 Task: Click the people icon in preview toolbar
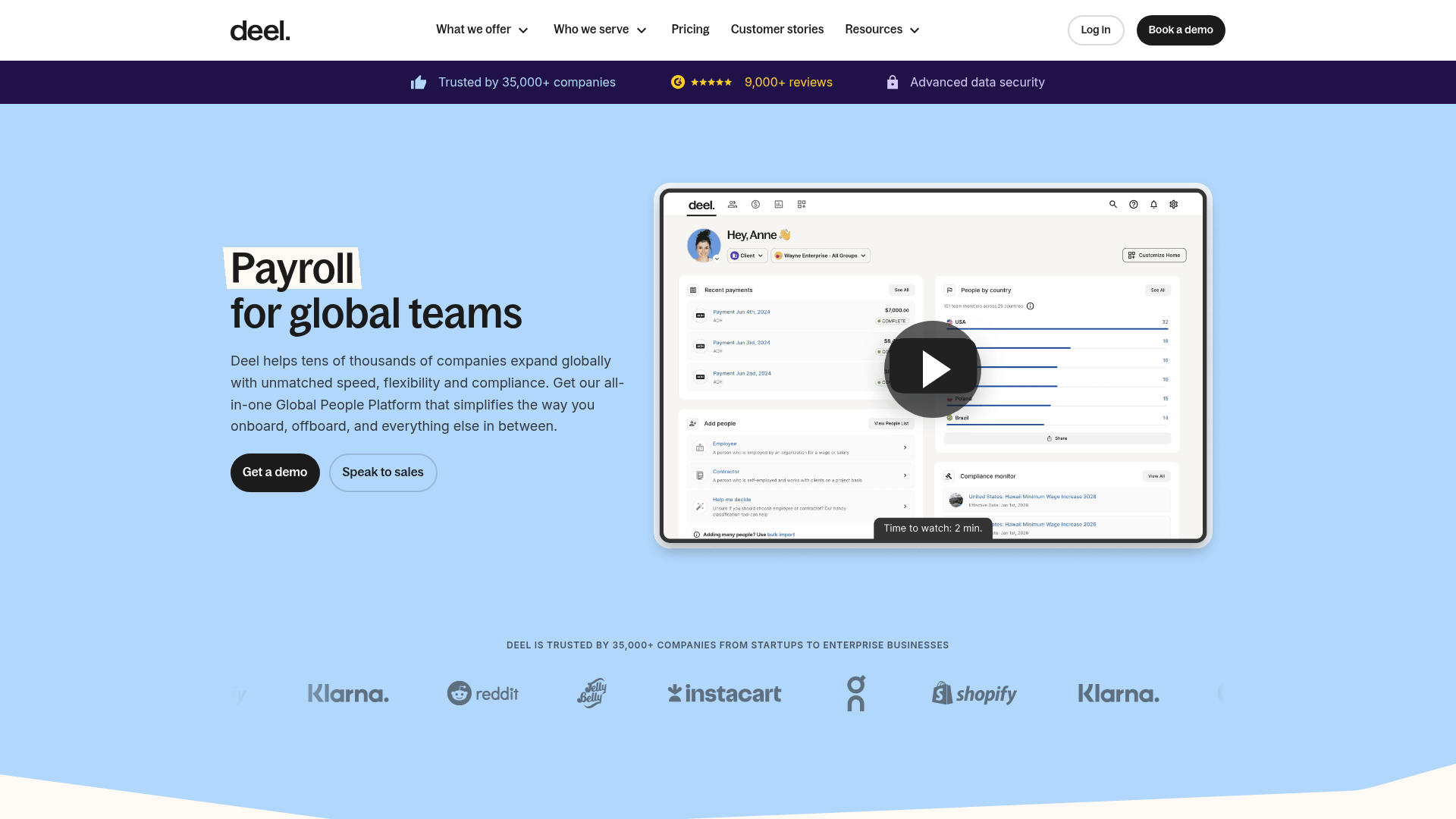pyautogui.click(x=733, y=204)
